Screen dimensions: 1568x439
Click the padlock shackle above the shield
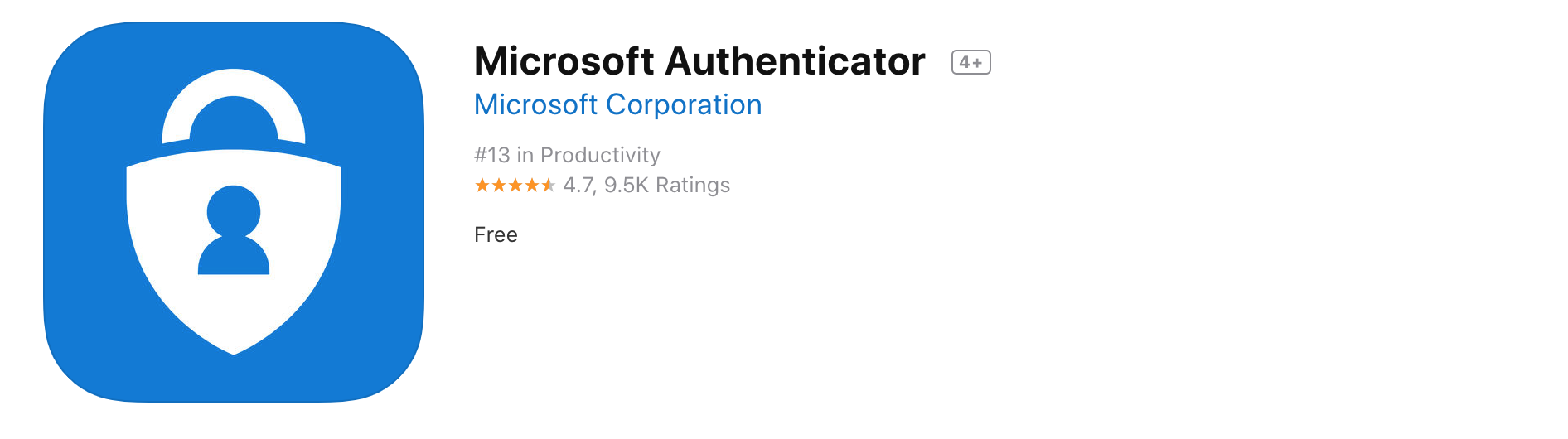(234, 93)
